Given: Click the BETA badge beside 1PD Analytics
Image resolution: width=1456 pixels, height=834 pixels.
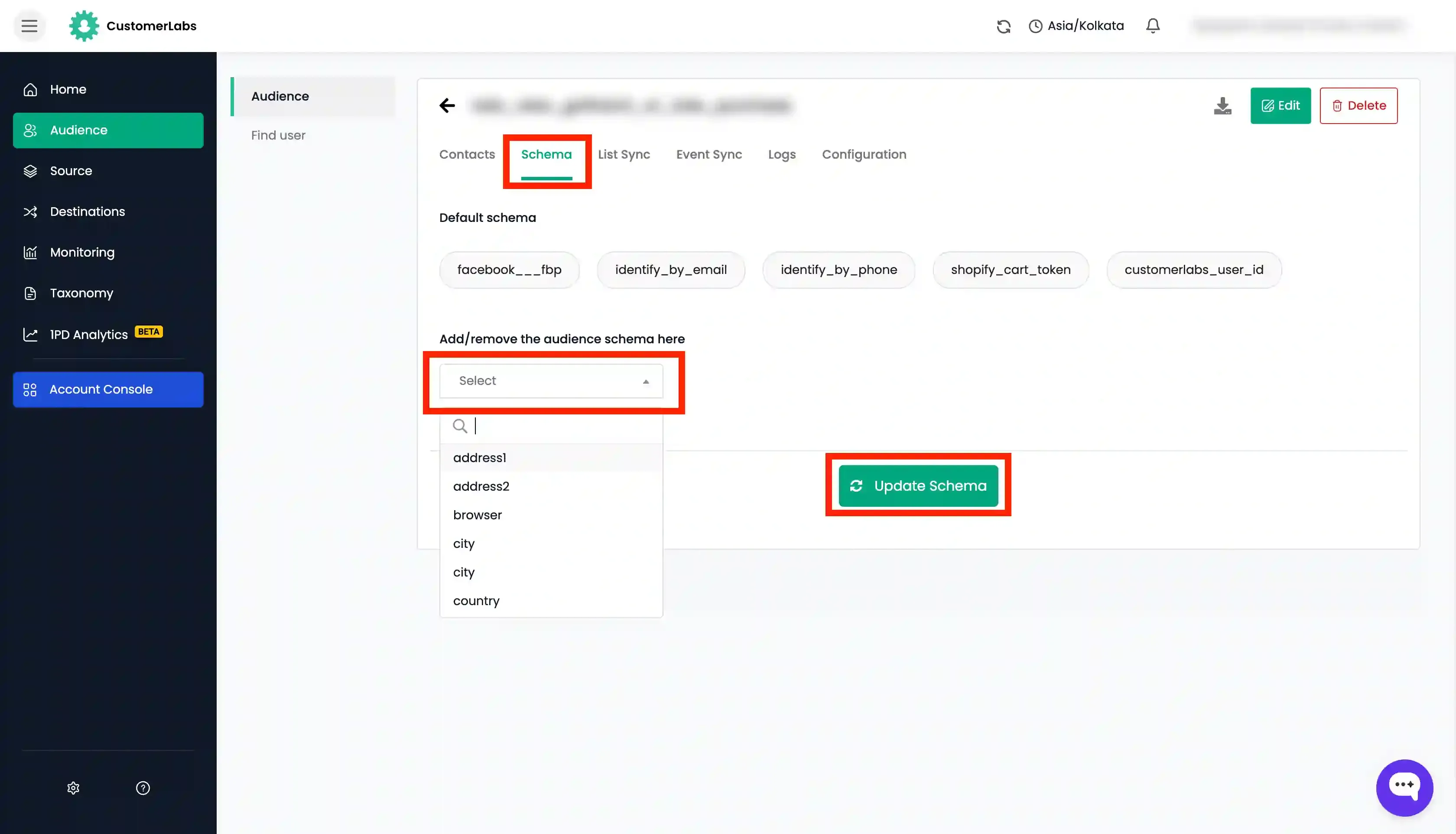Looking at the screenshot, I should click(x=149, y=332).
